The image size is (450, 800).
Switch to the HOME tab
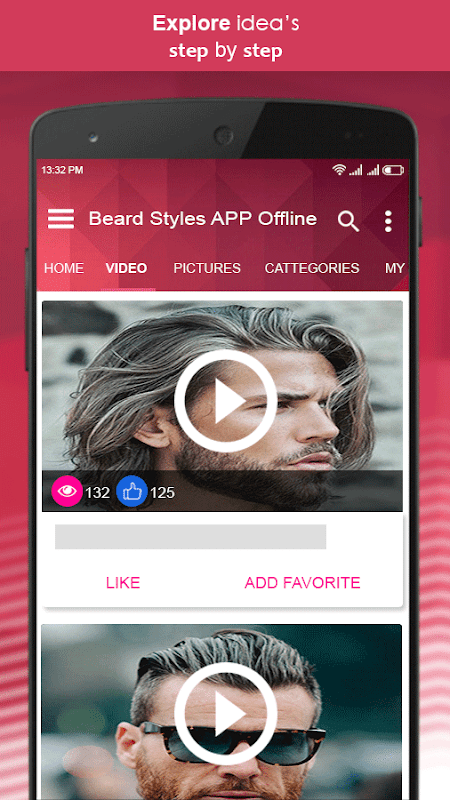64,268
